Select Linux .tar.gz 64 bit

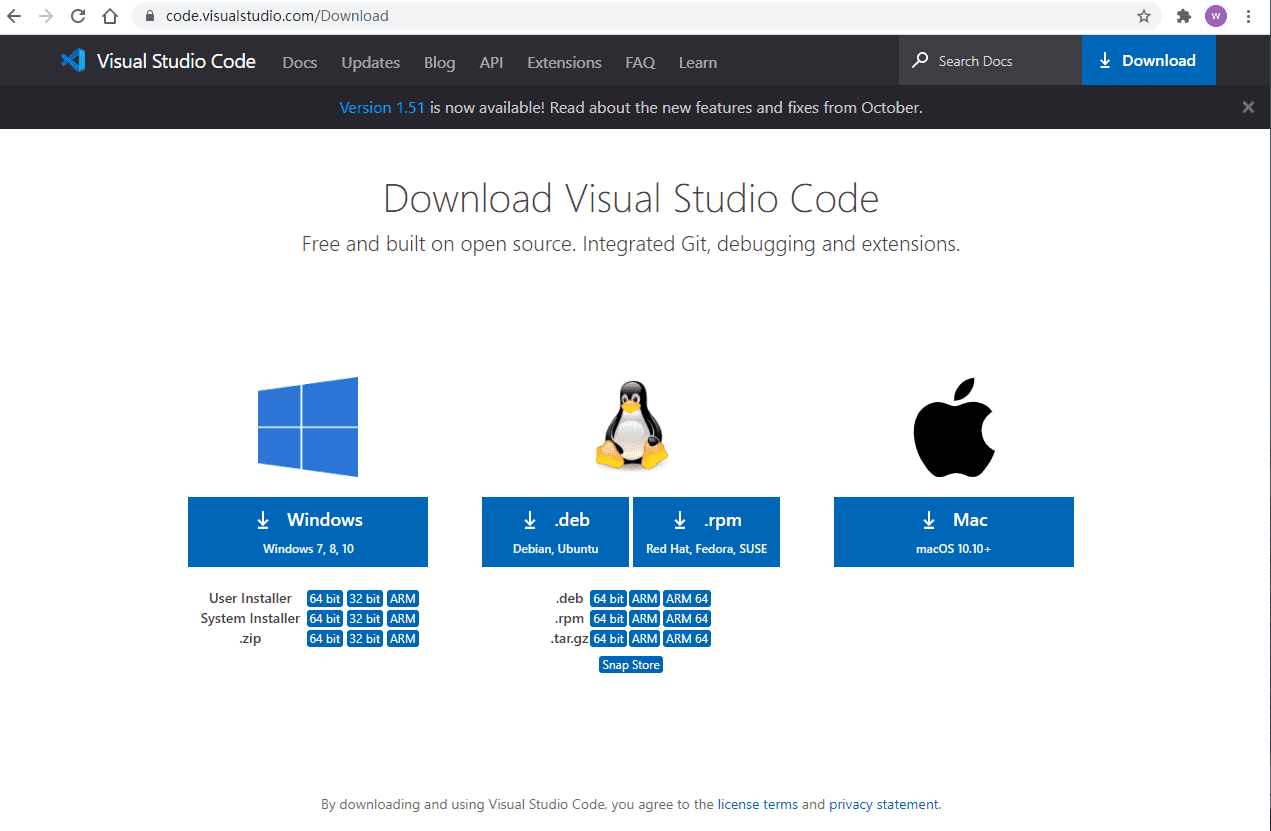[x=608, y=639]
